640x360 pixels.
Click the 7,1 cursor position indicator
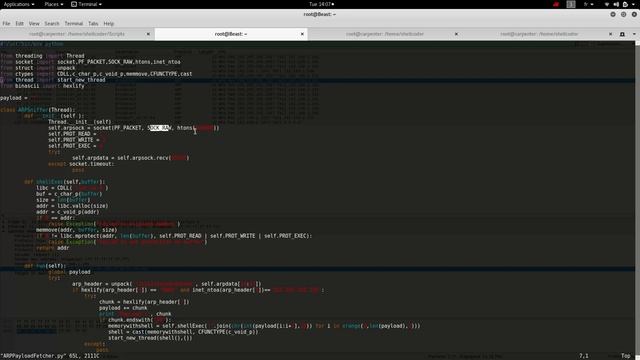[x=584, y=356]
